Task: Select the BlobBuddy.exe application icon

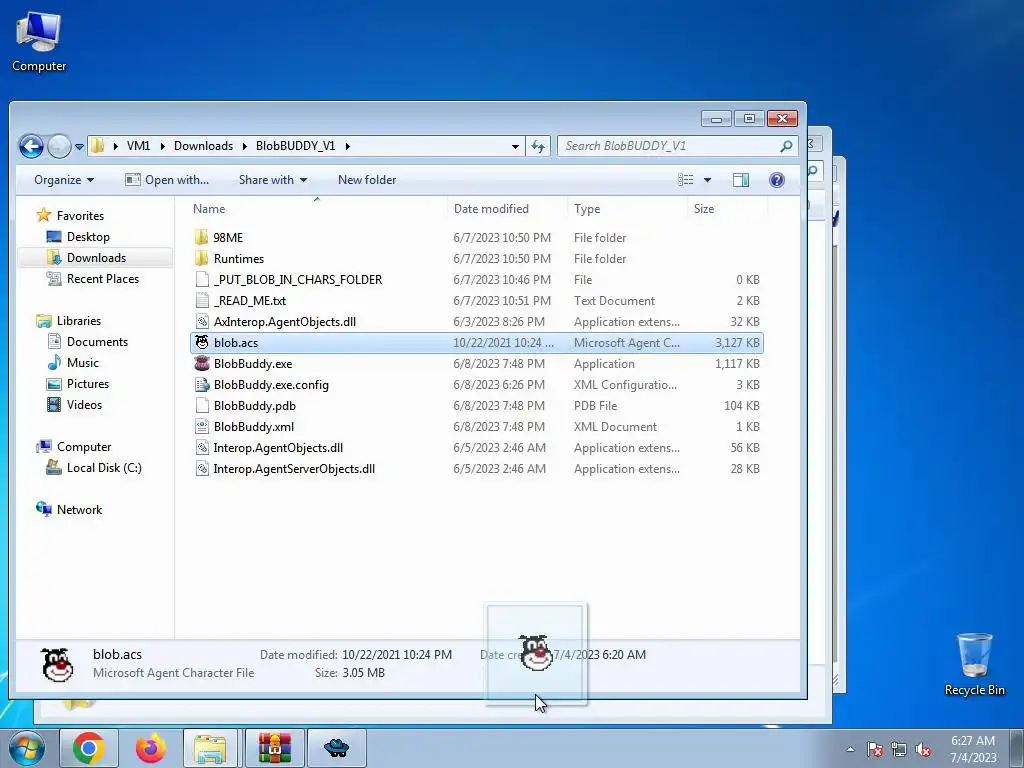Action: click(x=202, y=363)
